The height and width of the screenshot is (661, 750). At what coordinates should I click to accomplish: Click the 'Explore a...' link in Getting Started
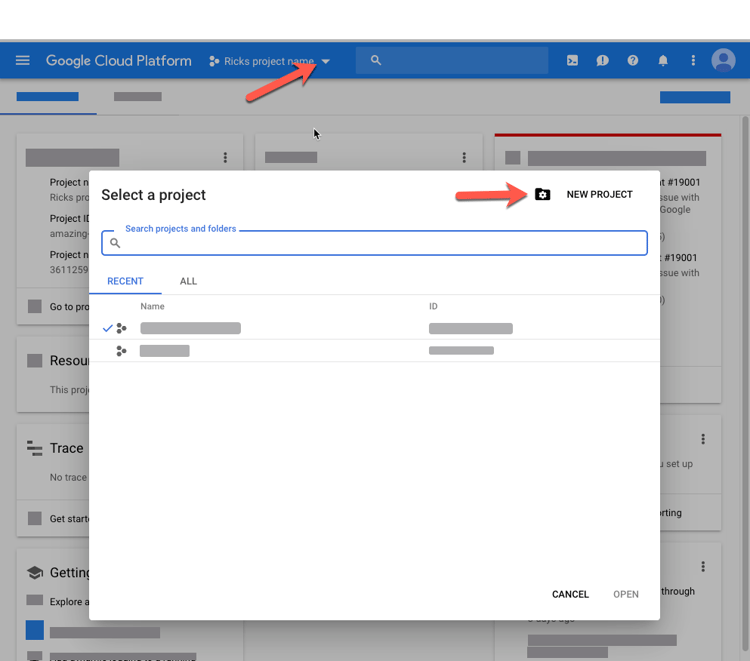coord(69,602)
